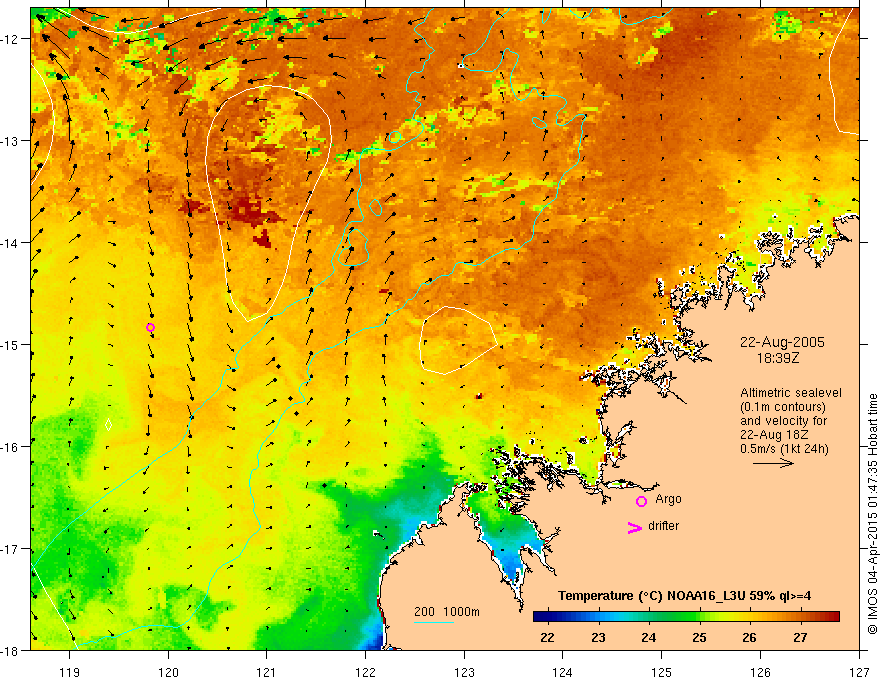Click the magenta drifter arrowhead in the legend

point(634,527)
